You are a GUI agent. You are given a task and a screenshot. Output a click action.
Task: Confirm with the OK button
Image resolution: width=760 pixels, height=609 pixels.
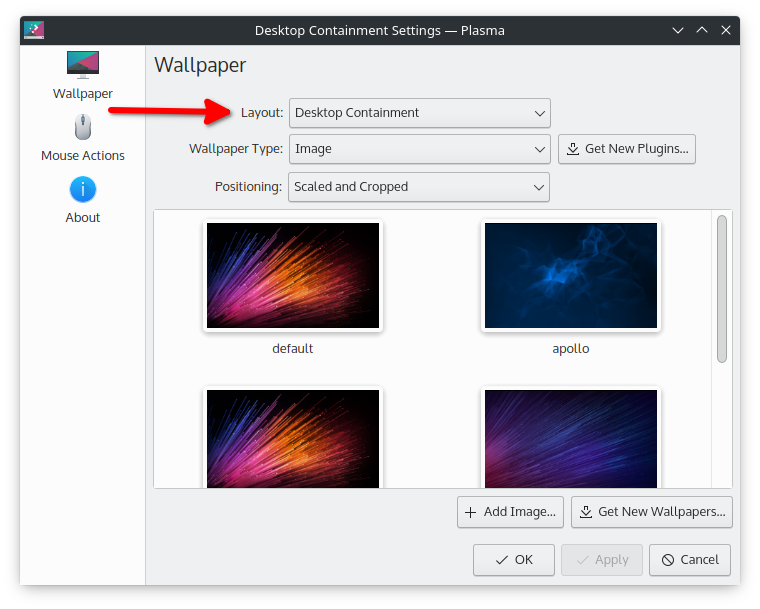pos(514,560)
